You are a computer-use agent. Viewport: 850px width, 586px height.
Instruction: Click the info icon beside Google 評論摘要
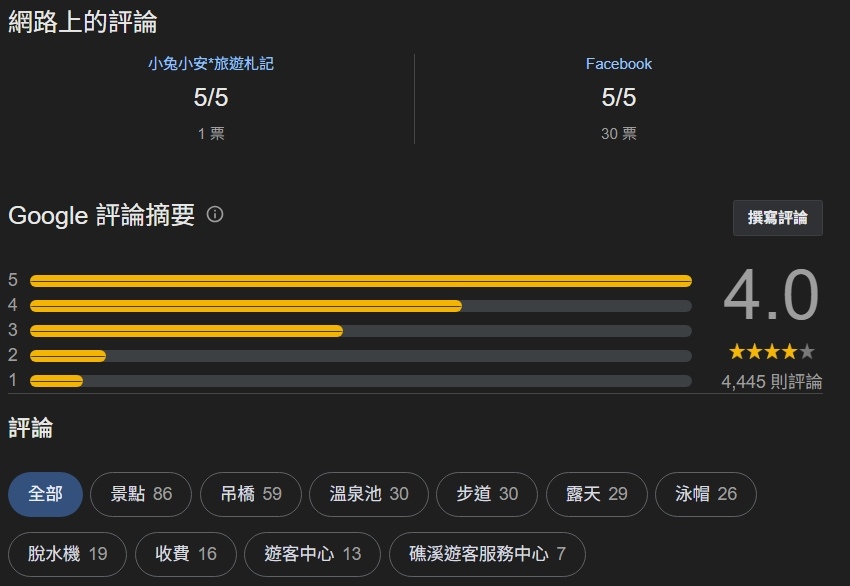tap(215, 214)
